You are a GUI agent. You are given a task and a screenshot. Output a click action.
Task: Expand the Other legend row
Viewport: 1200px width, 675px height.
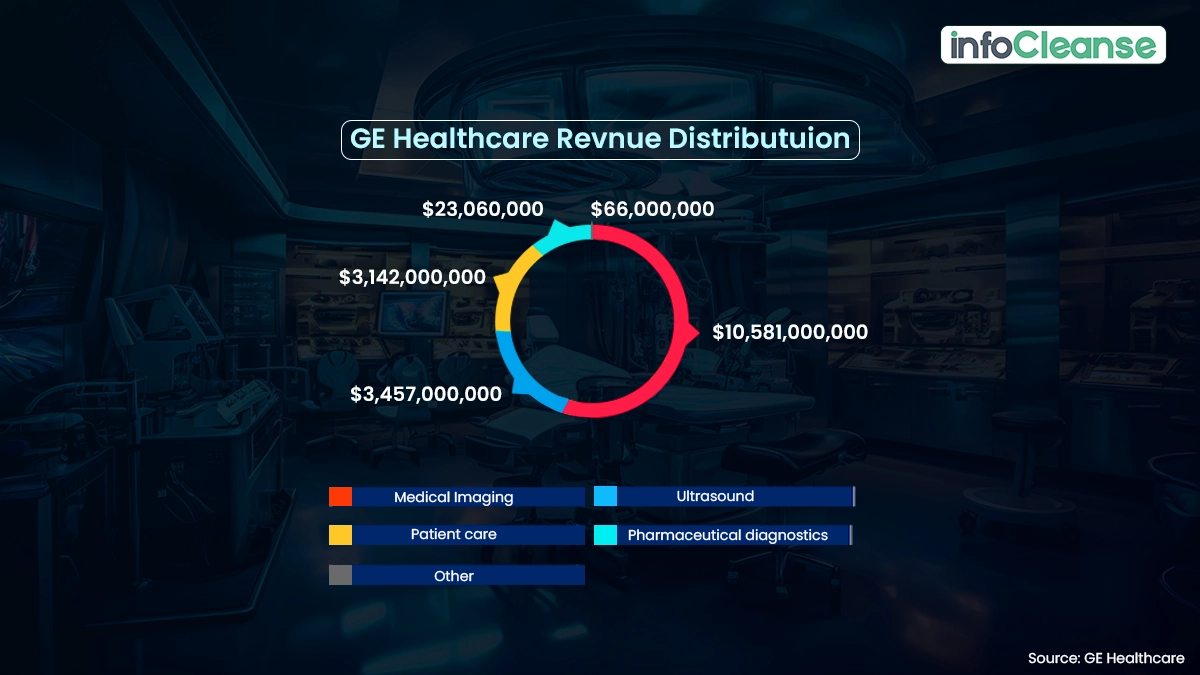[x=455, y=575]
